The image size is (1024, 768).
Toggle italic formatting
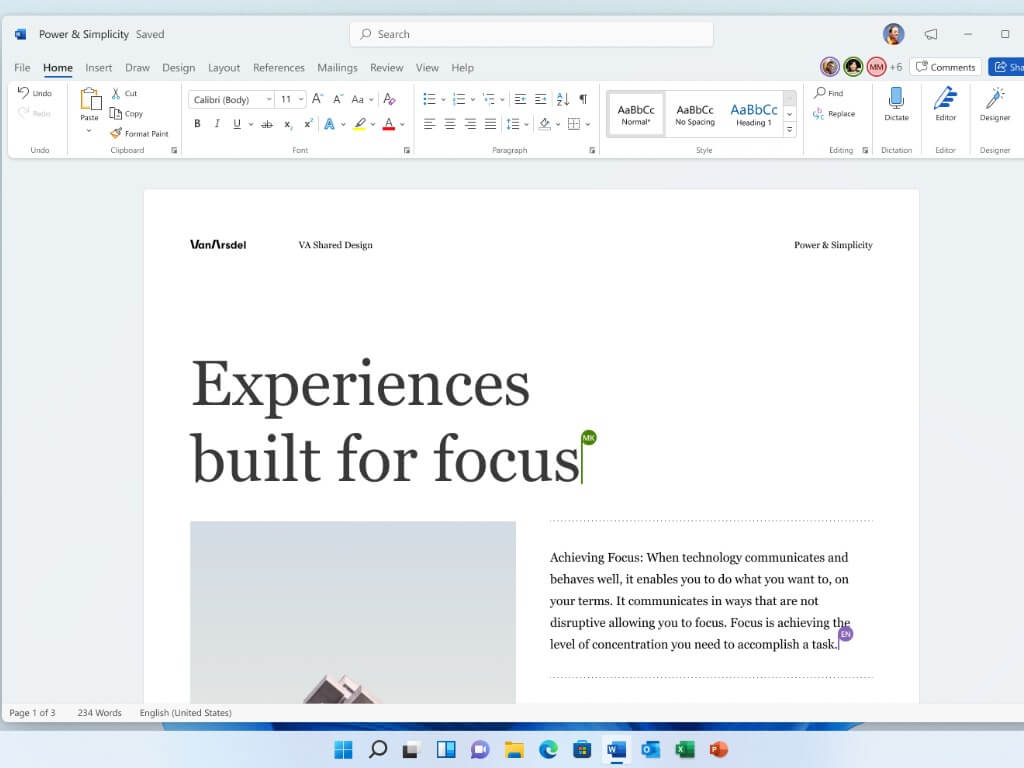point(217,124)
